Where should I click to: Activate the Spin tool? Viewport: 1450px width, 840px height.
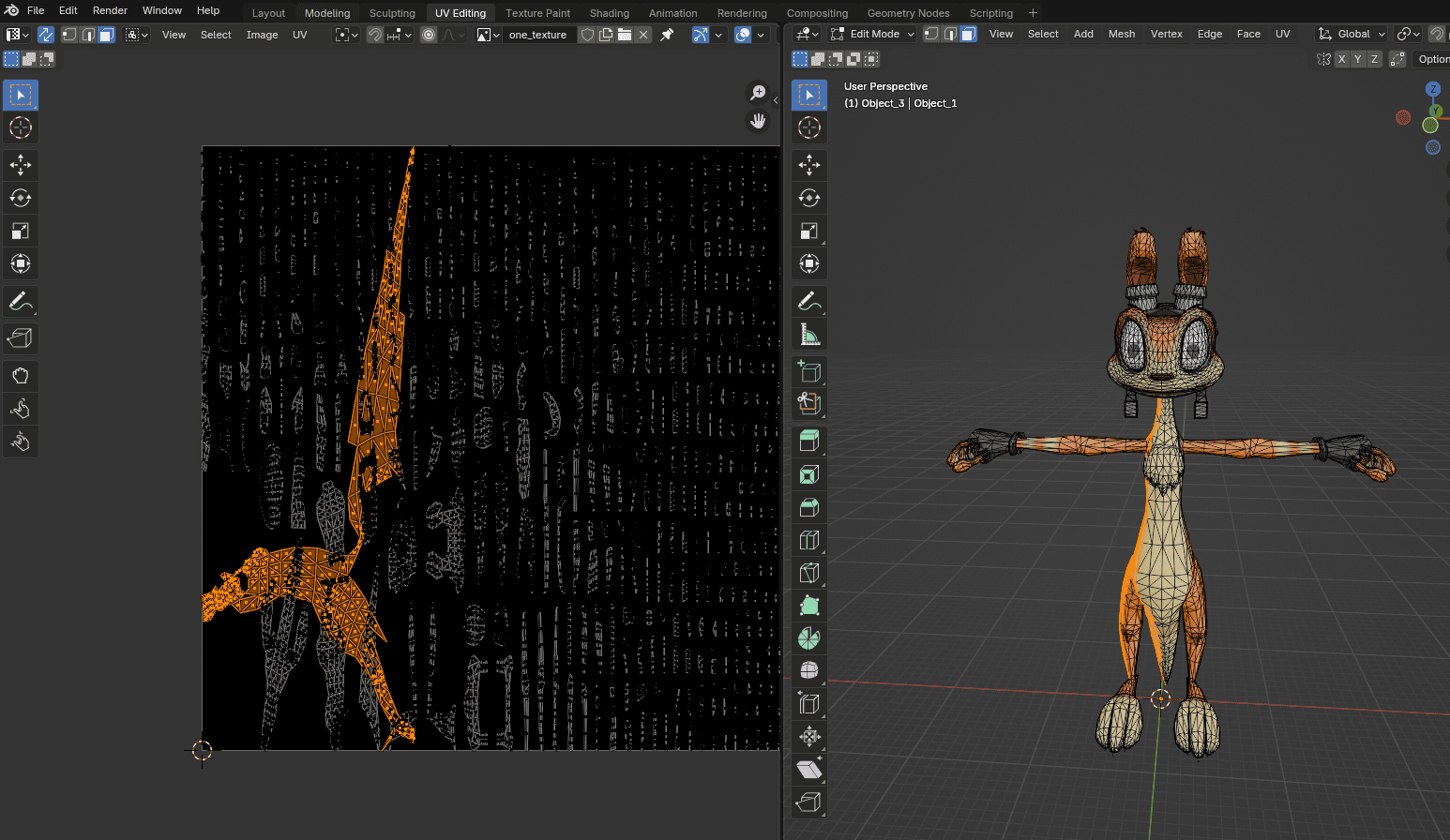(x=809, y=638)
